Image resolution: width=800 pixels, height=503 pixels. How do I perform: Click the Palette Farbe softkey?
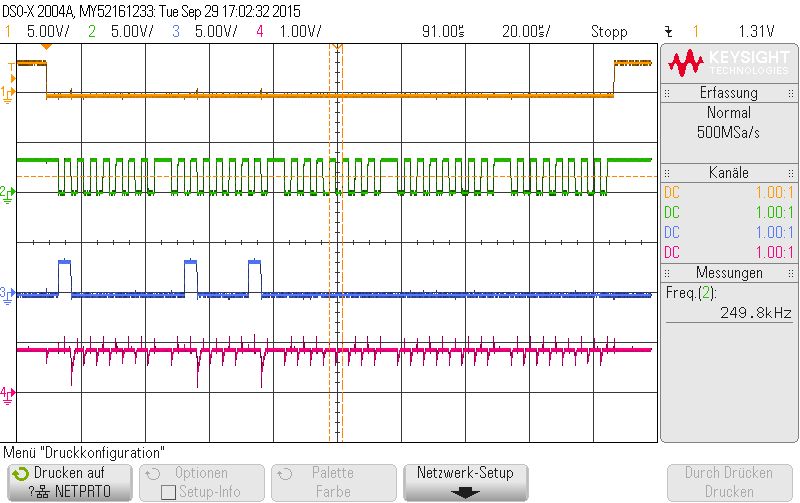point(334,482)
